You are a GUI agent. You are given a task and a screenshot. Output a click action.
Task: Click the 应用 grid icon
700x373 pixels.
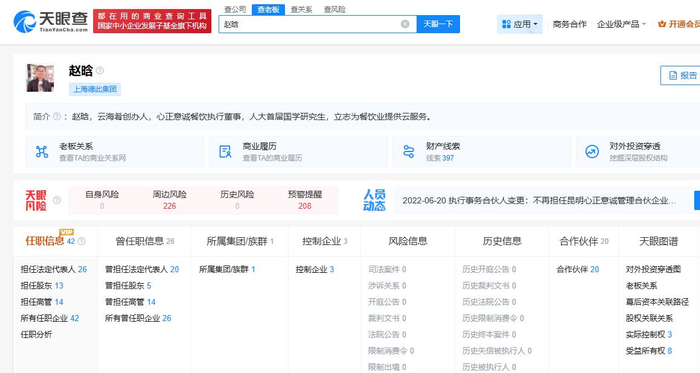click(x=506, y=24)
